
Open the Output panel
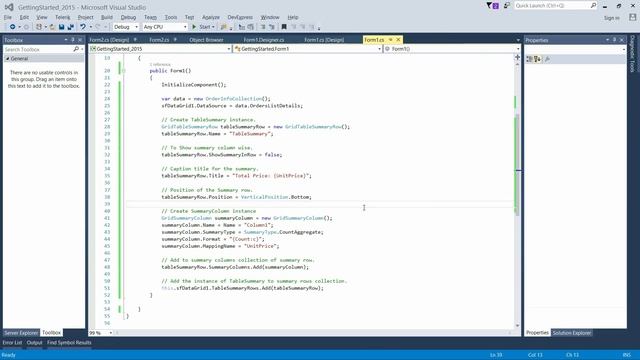pos(35,342)
